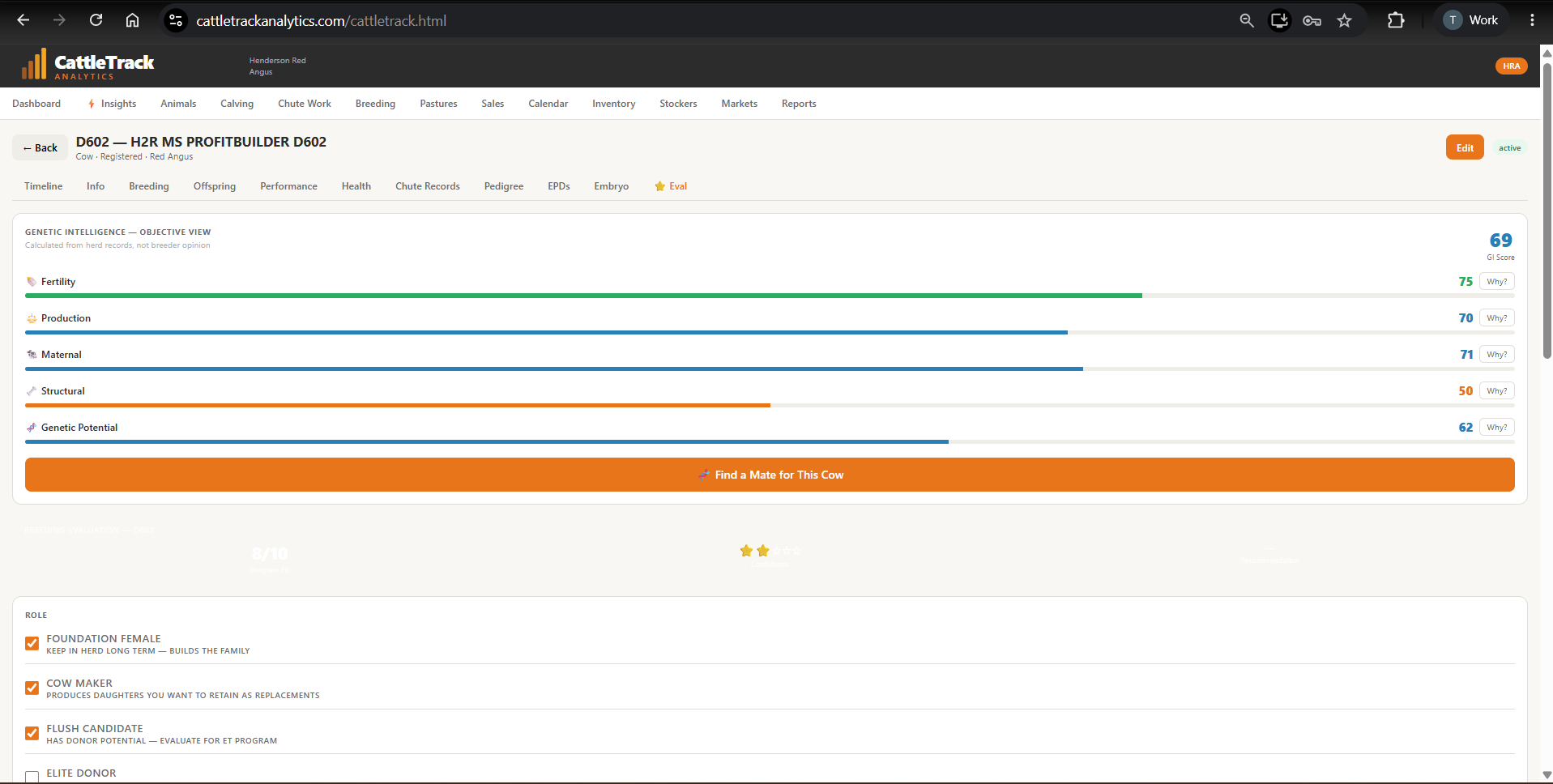This screenshot has height=784, width=1553.
Task: Click the install app icon
Action: point(1279,20)
